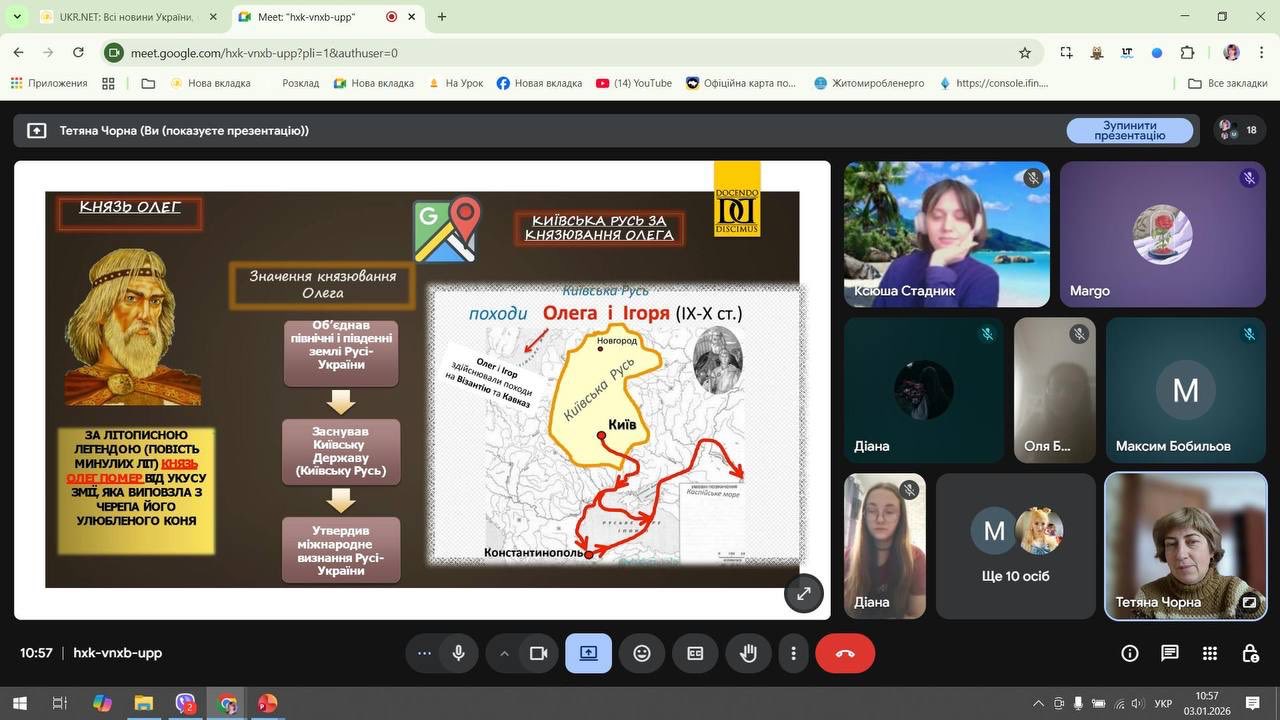Open the На Урок bookmark
This screenshot has width=1280, height=720.
(455, 83)
